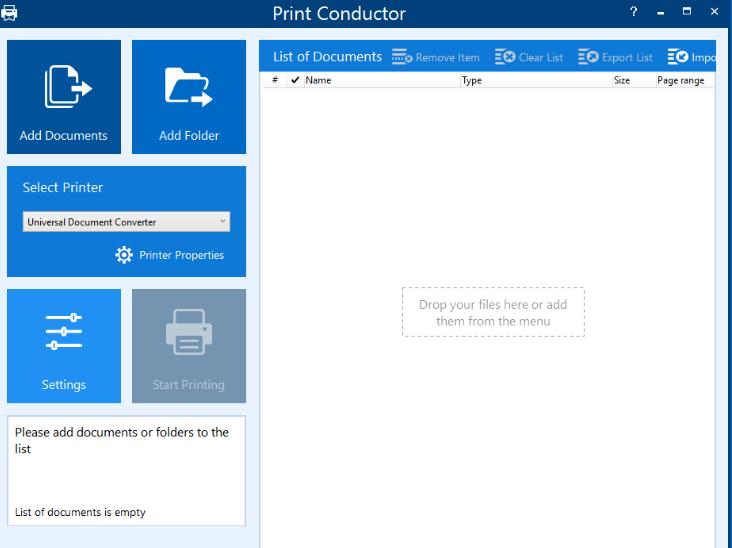Image resolution: width=732 pixels, height=548 pixels.
Task: Click 'List of documents is empty' status text
Action: pos(80,512)
